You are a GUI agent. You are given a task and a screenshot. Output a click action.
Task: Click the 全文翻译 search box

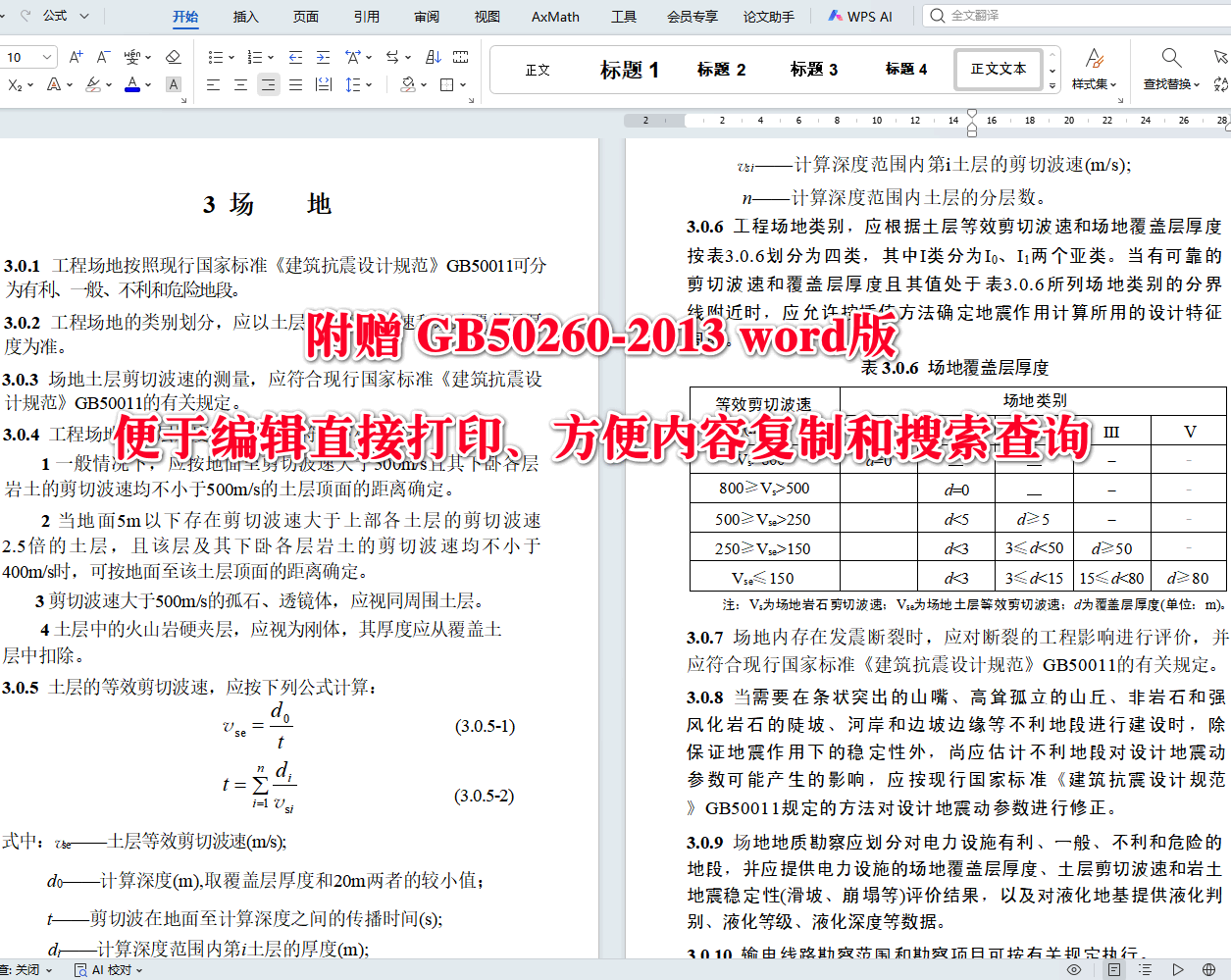click(1075, 16)
